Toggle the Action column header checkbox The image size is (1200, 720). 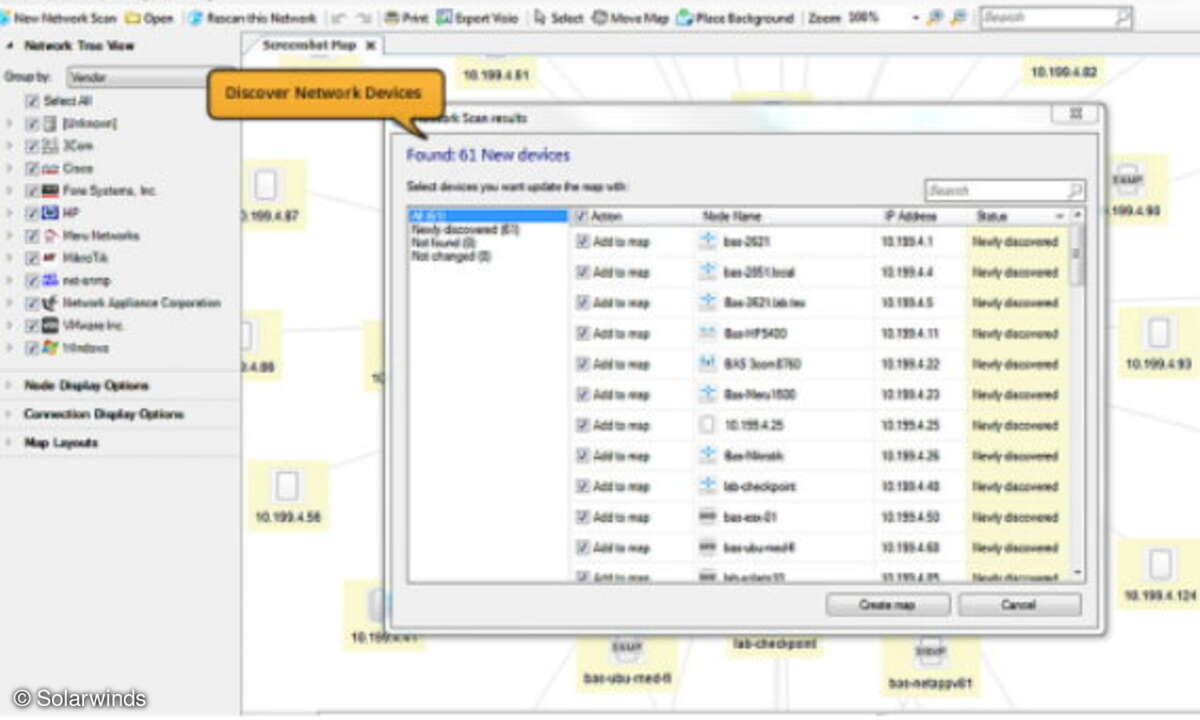582,216
